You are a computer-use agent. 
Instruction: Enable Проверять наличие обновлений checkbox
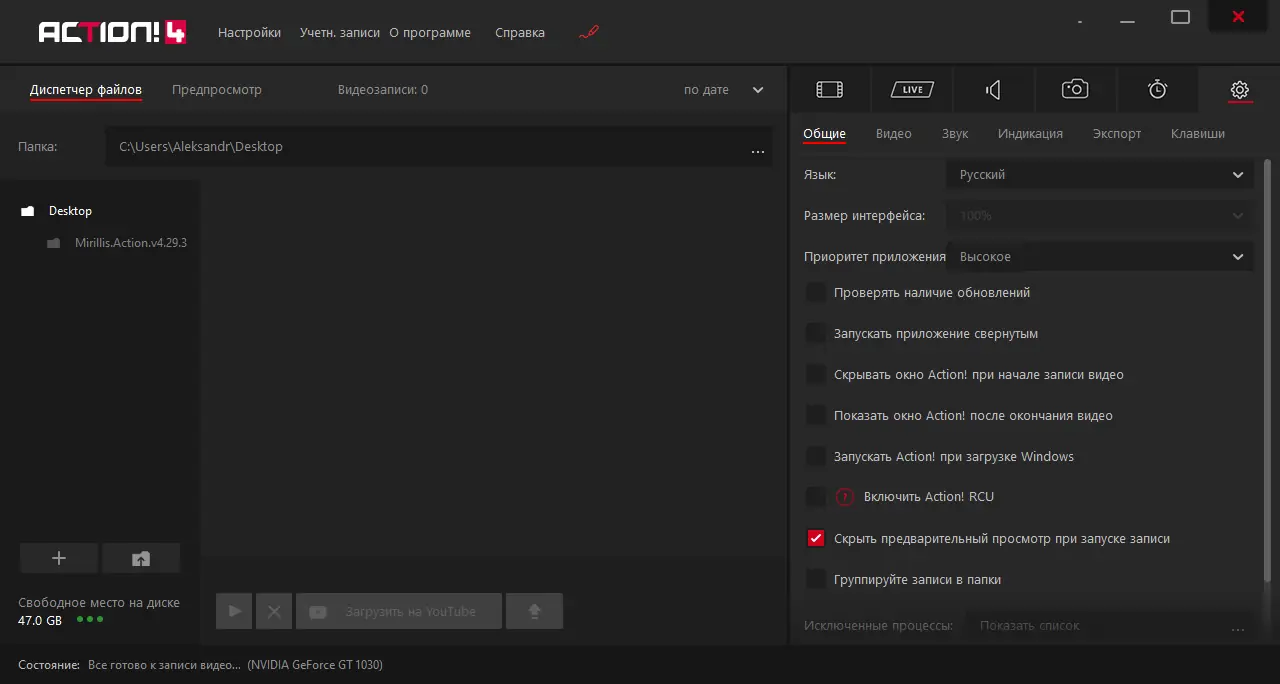tap(816, 293)
